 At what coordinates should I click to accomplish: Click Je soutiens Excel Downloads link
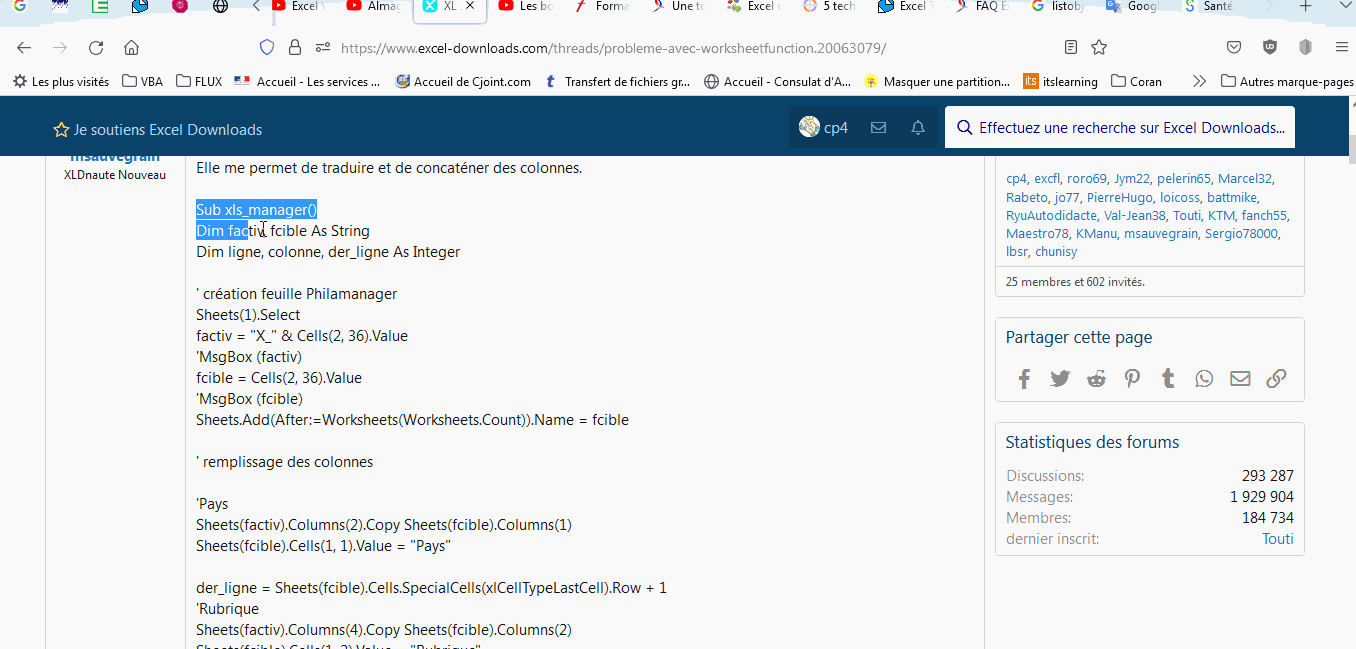(158, 129)
